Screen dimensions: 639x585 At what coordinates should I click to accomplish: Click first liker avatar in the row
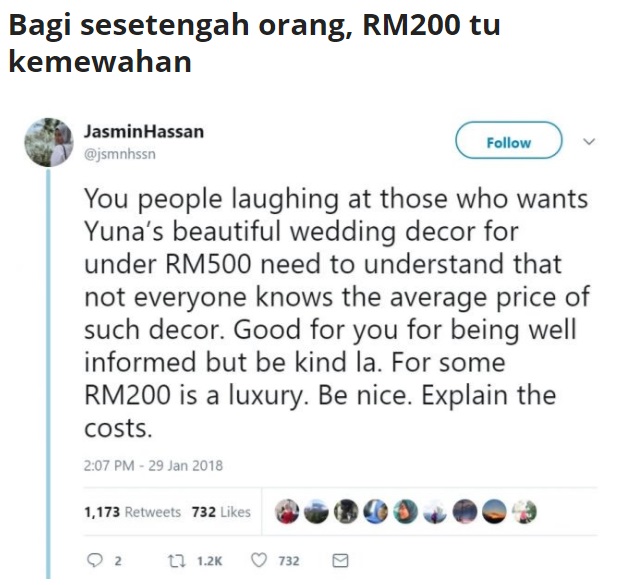pos(287,511)
